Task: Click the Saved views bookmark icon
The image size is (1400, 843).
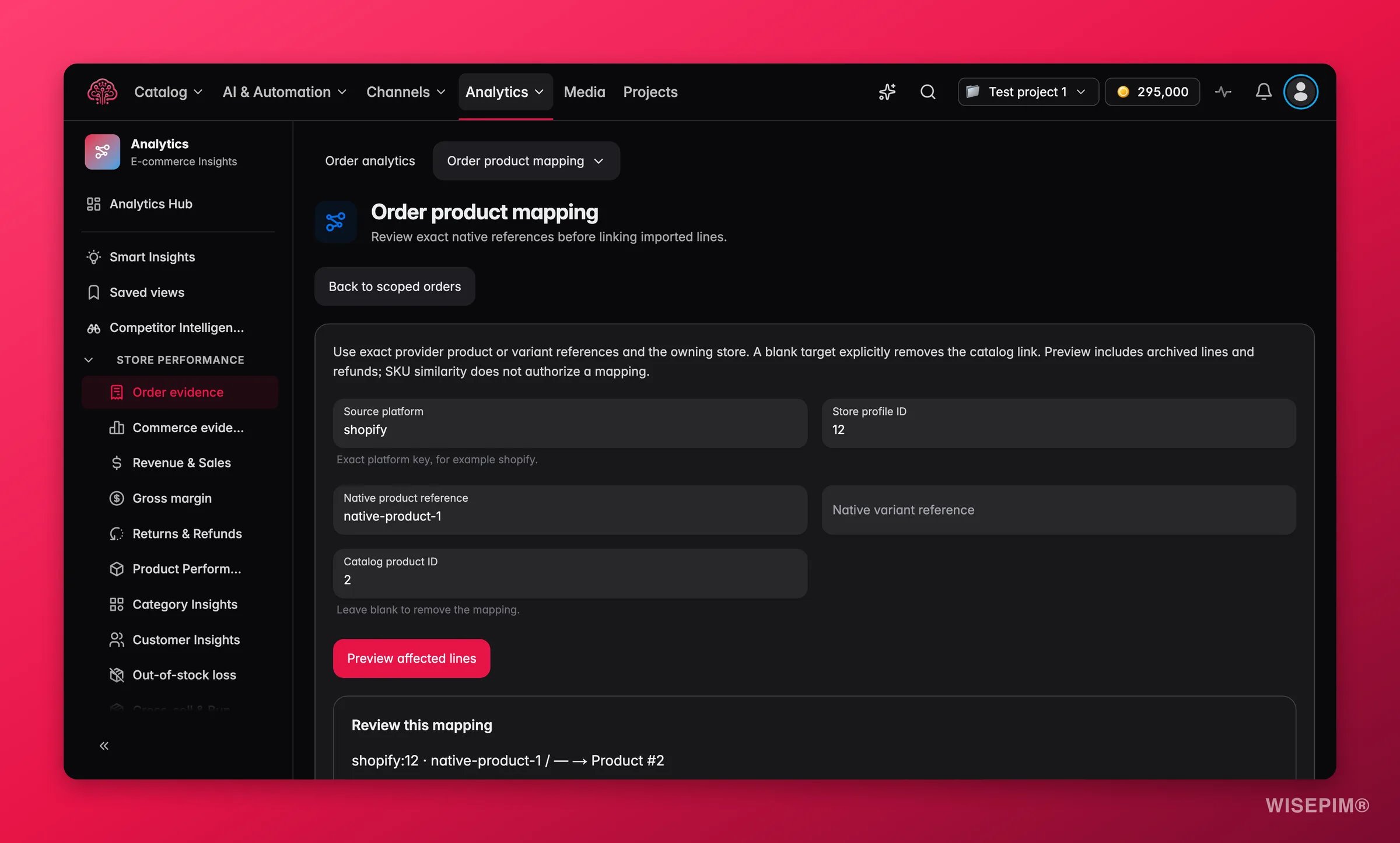Action: (93, 292)
